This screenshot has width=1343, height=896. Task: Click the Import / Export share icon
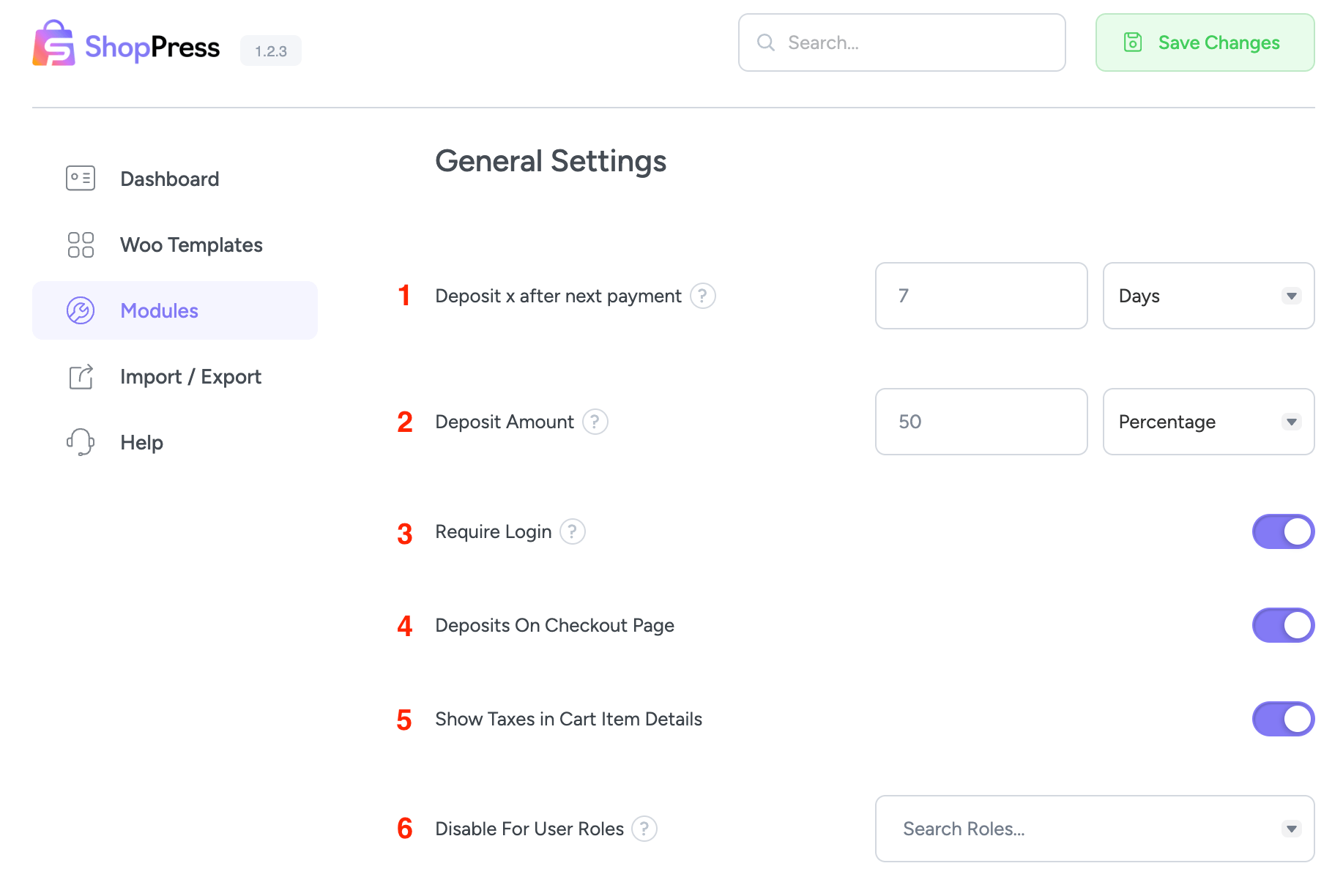tap(81, 376)
